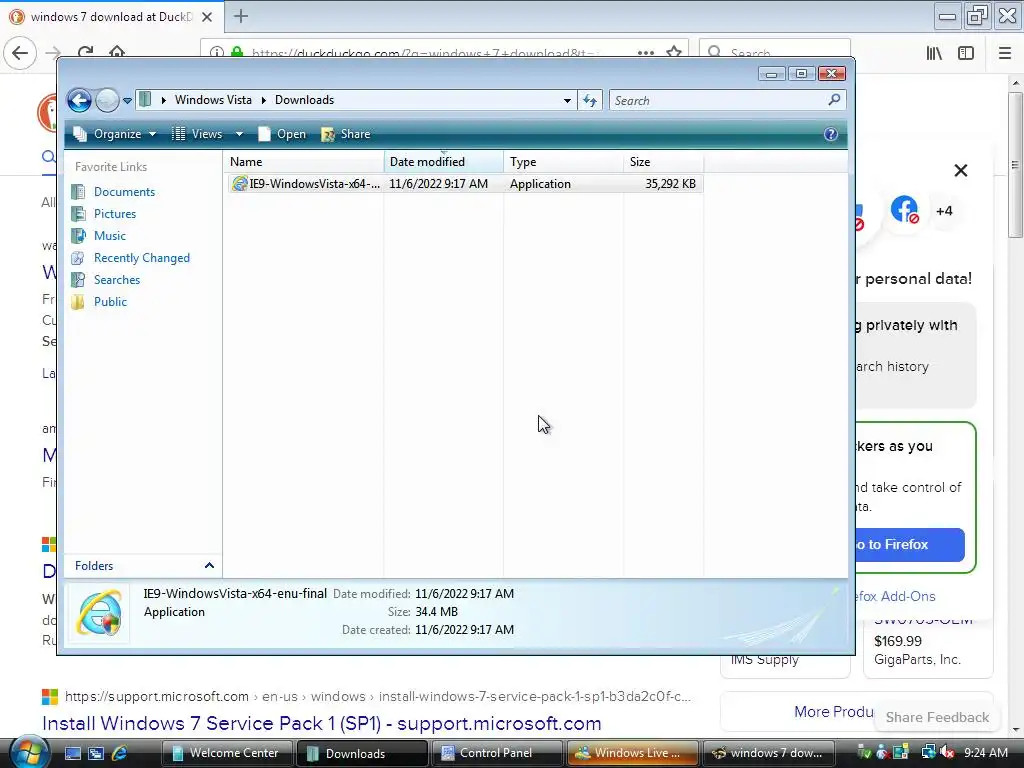
Task: Open Pictures in Favorite Links
Action: pos(115,214)
